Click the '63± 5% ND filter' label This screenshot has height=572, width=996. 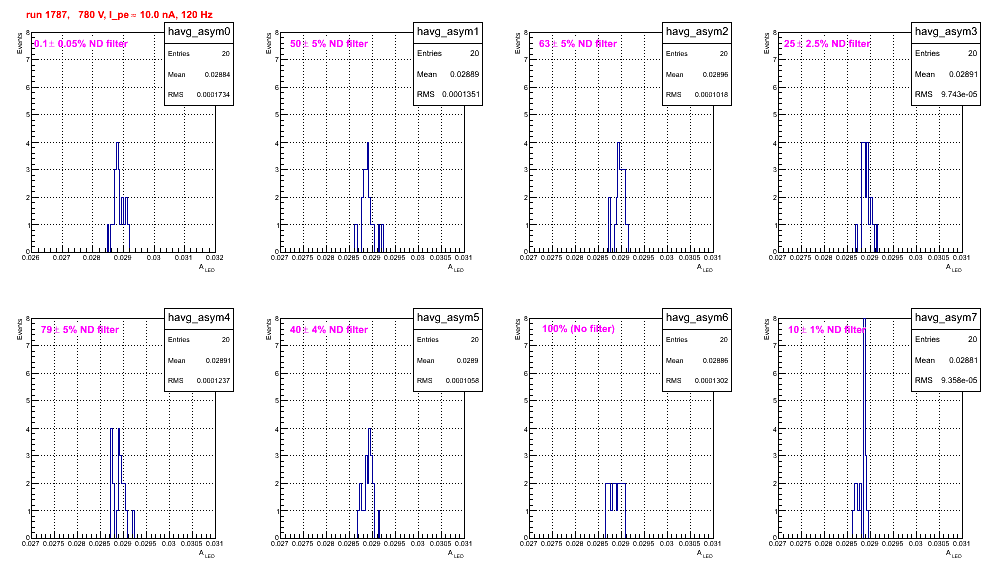point(578,44)
